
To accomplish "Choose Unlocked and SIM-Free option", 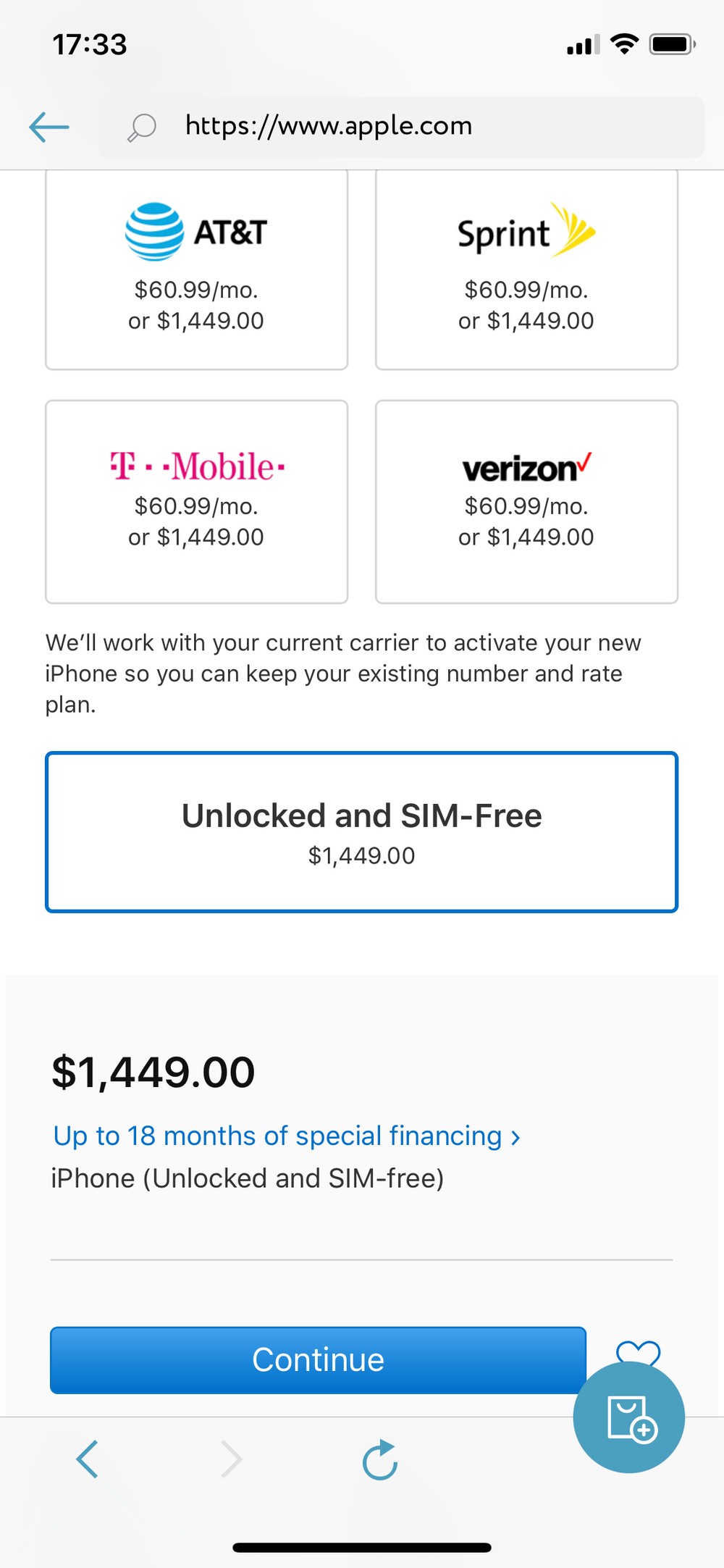I will tap(361, 832).
